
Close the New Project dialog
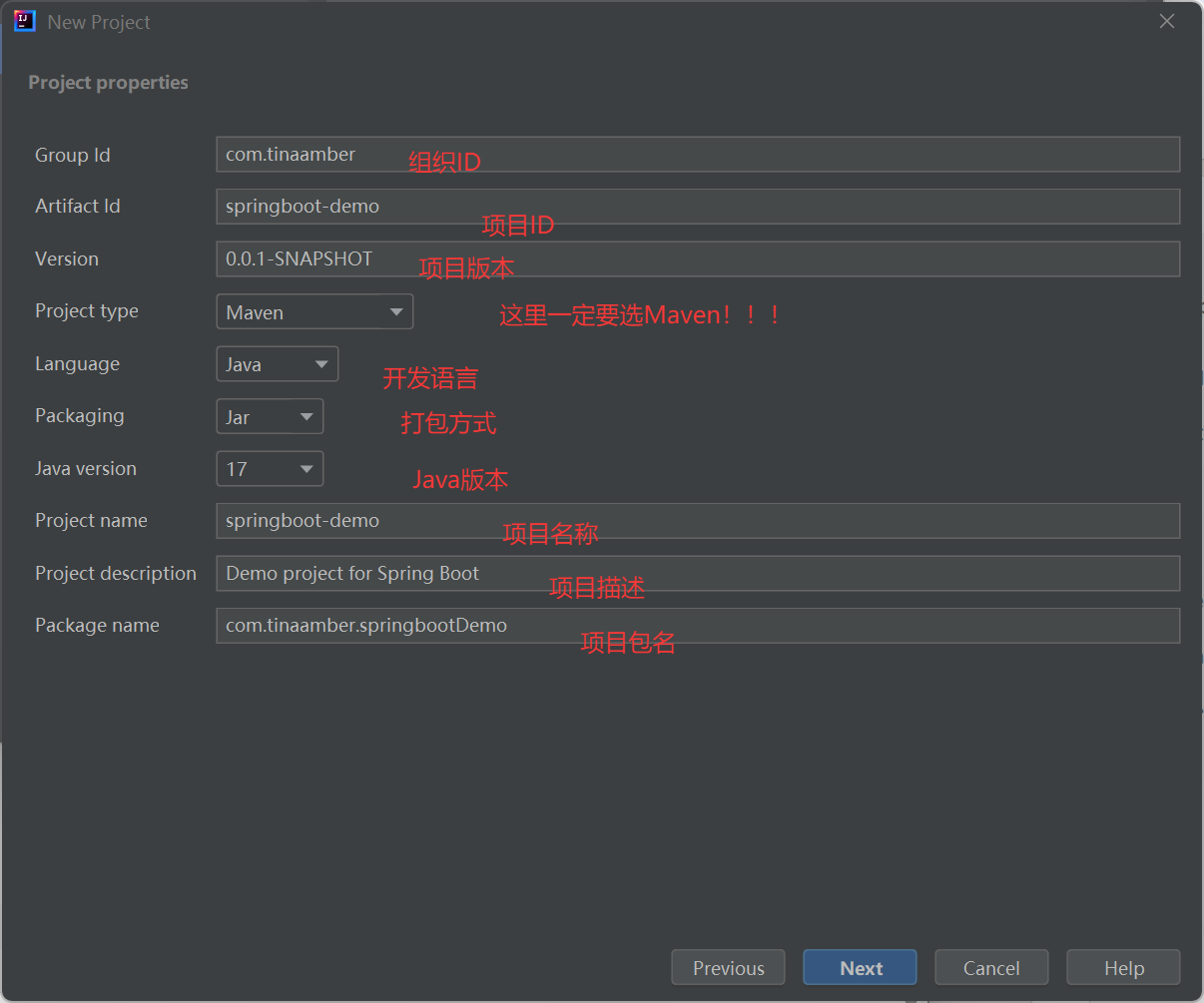(x=1167, y=21)
